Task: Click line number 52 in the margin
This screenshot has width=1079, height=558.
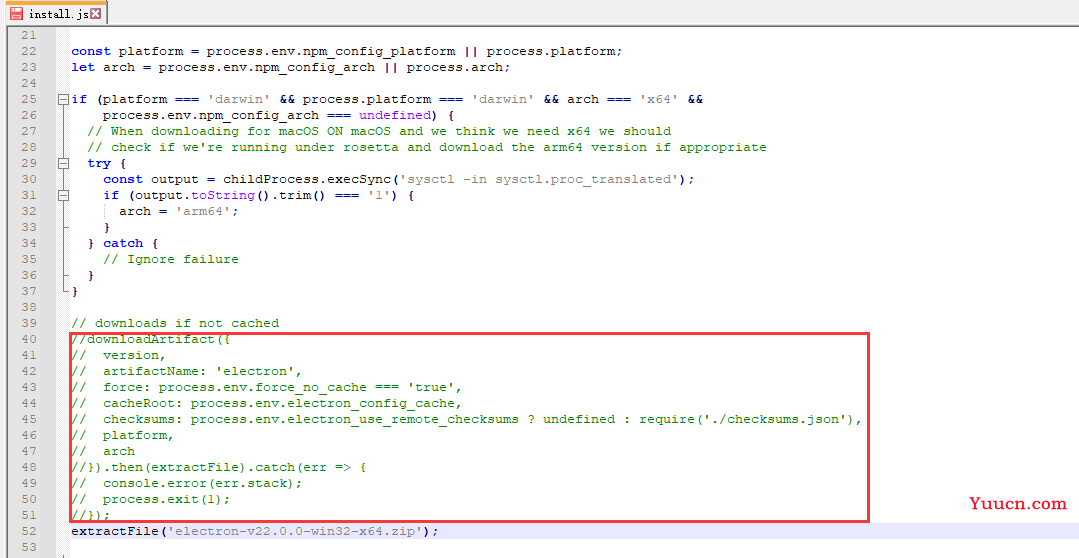Action: 29,531
